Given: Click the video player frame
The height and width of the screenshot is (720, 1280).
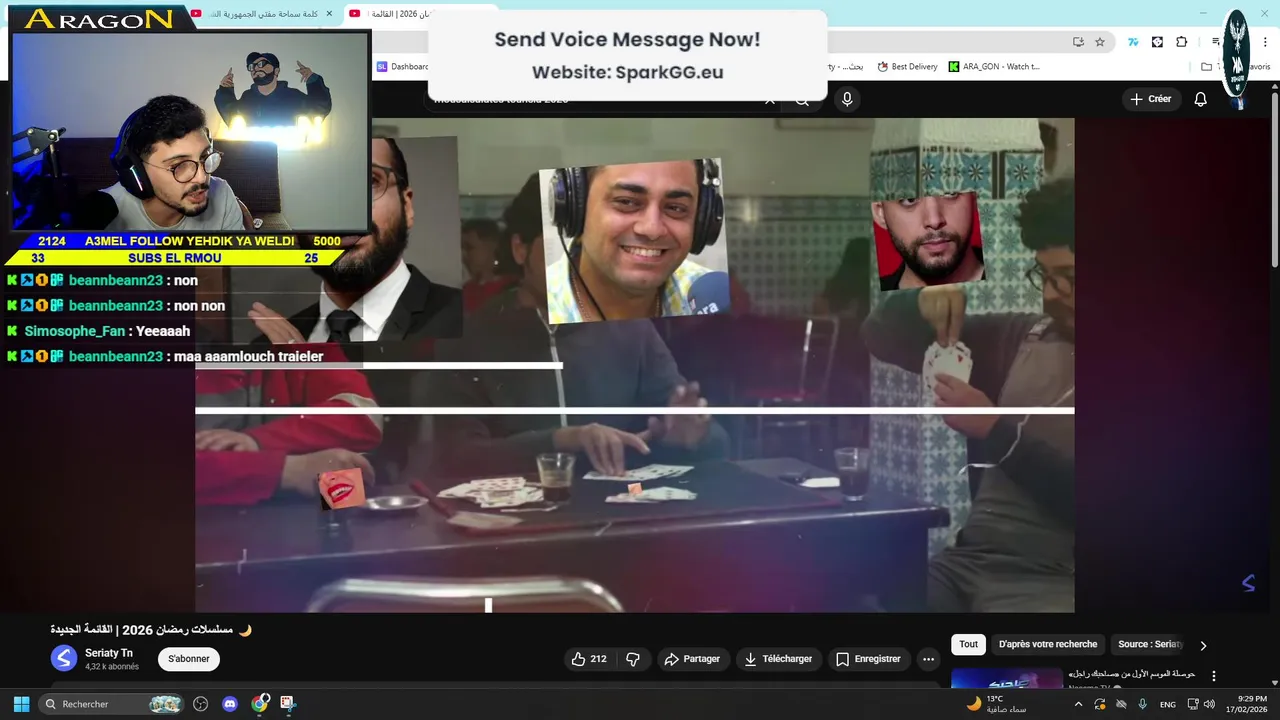Looking at the screenshot, I should [635, 365].
